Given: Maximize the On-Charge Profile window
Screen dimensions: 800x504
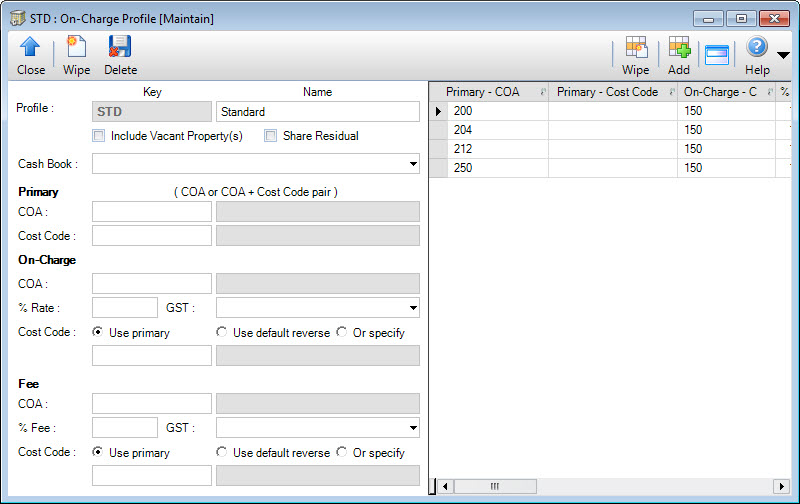Looking at the screenshot, I should [x=741, y=19].
